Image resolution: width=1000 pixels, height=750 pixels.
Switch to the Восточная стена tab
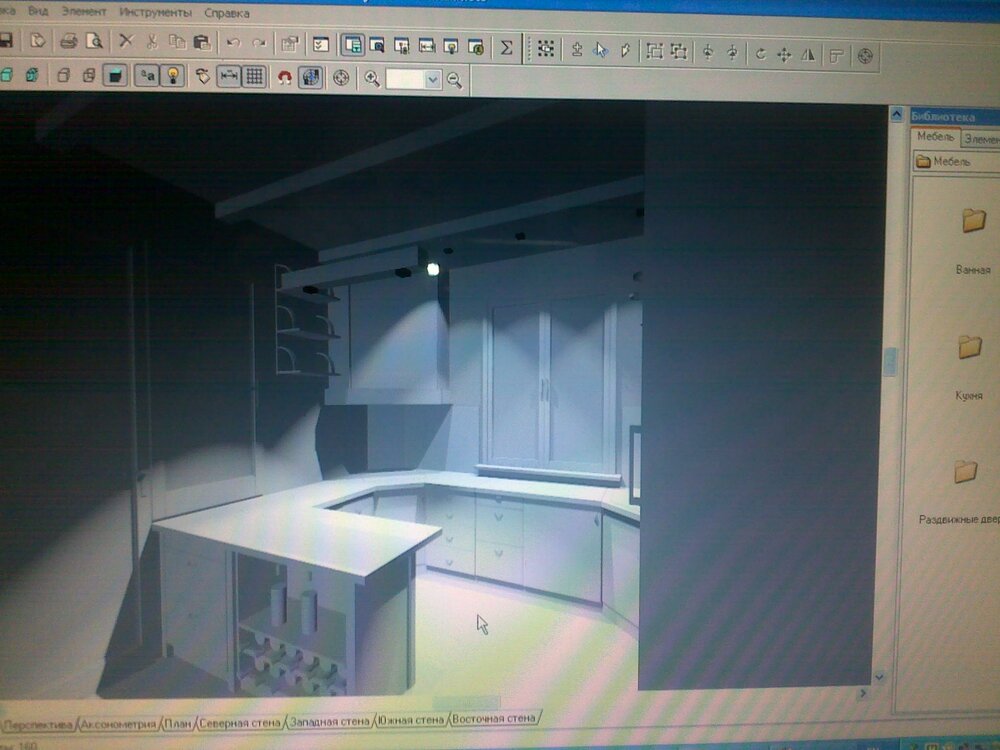click(x=494, y=718)
